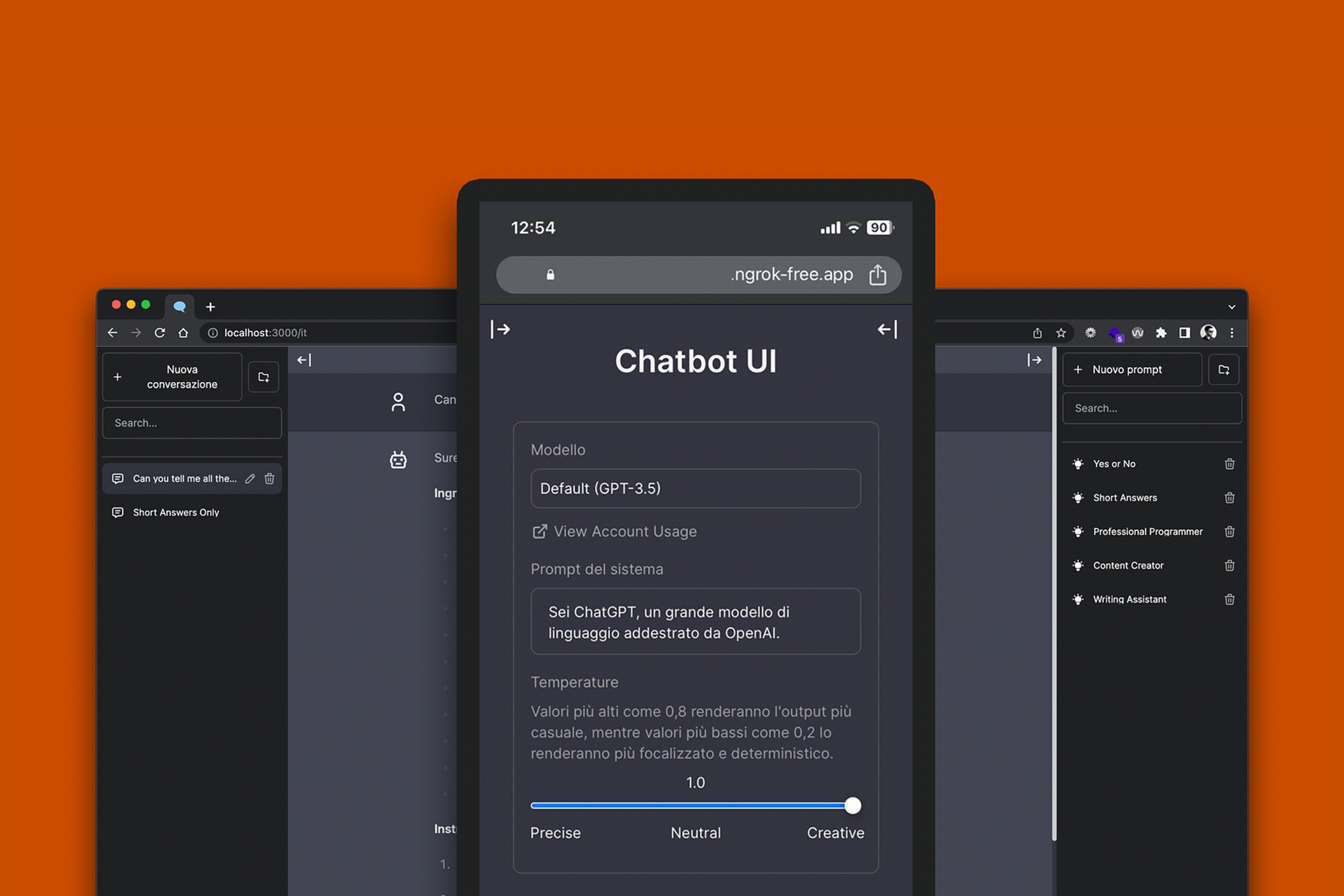Create new conversation folder in left sidebar

pyautogui.click(x=263, y=377)
